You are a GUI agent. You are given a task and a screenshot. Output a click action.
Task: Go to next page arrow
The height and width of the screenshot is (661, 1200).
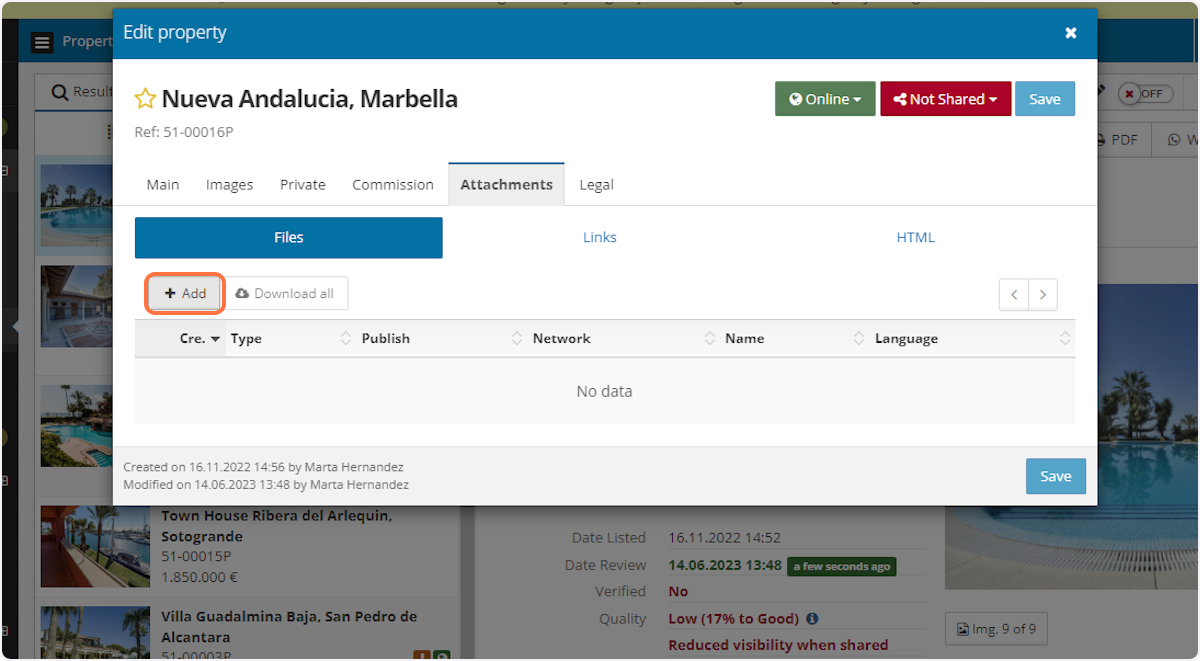click(1043, 294)
